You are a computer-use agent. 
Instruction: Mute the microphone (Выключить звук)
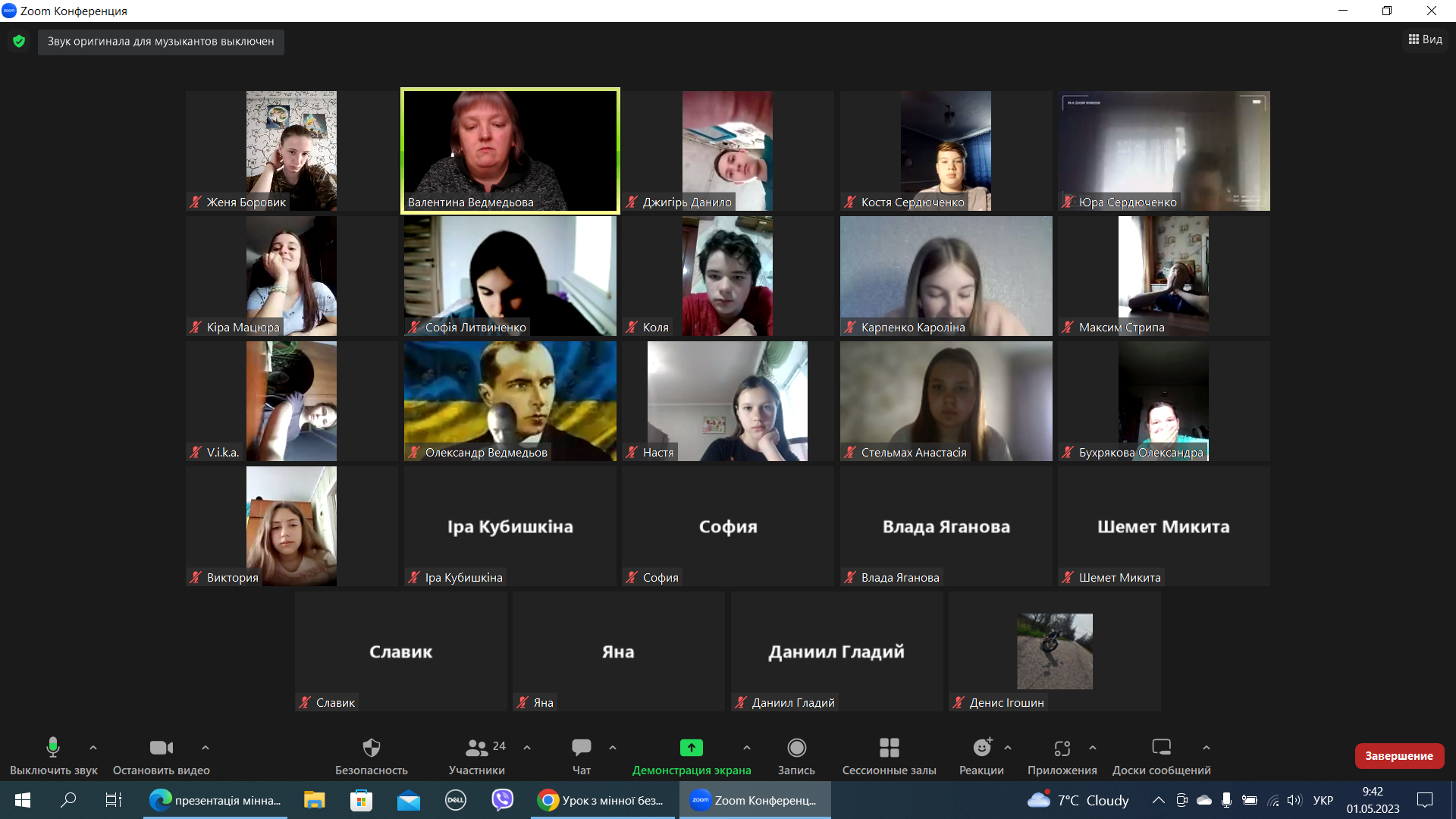coord(53,748)
